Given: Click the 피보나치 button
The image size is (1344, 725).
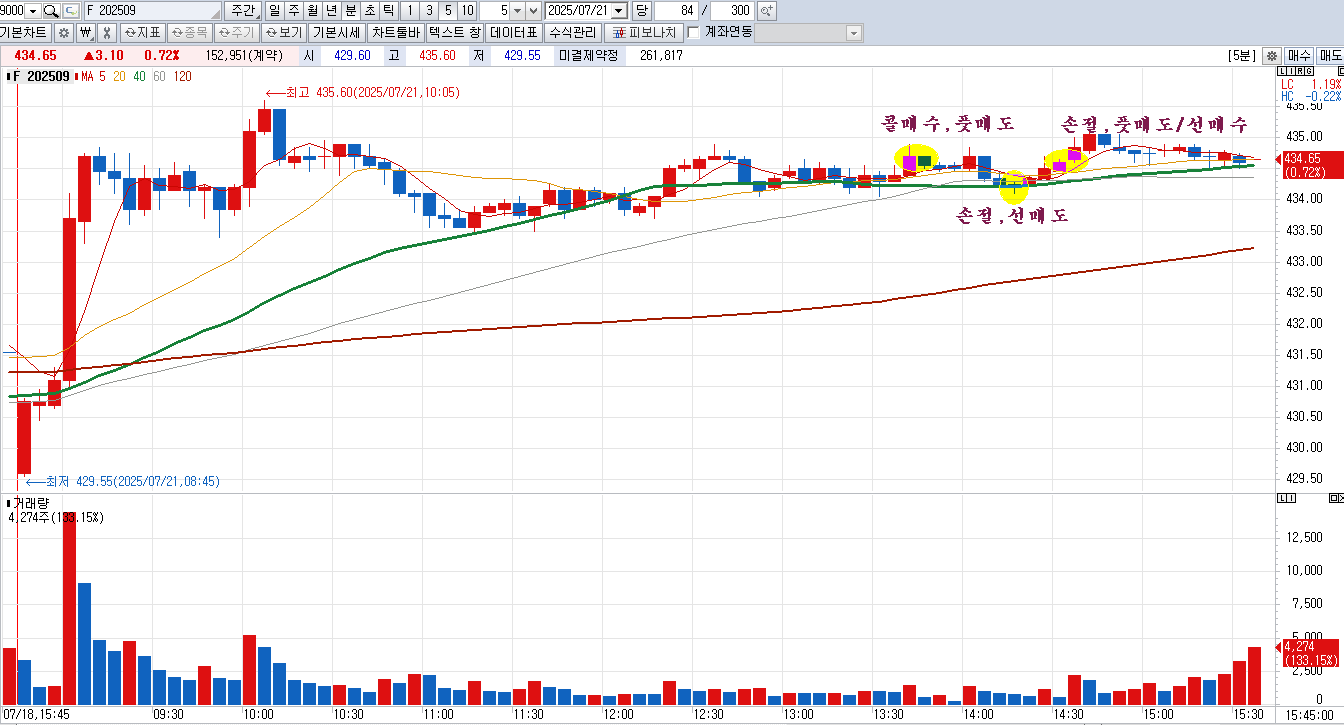Looking at the screenshot, I should [x=645, y=32].
